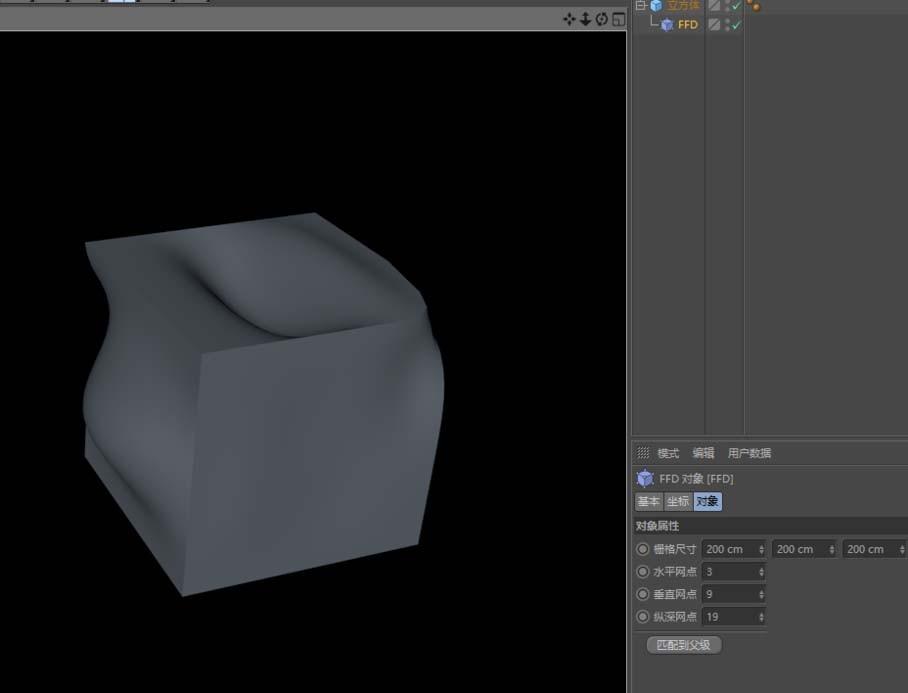Toggle the green enable checkmark on FFD
Viewport: 908px width, 693px height.
pyautogui.click(x=734, y=24)
